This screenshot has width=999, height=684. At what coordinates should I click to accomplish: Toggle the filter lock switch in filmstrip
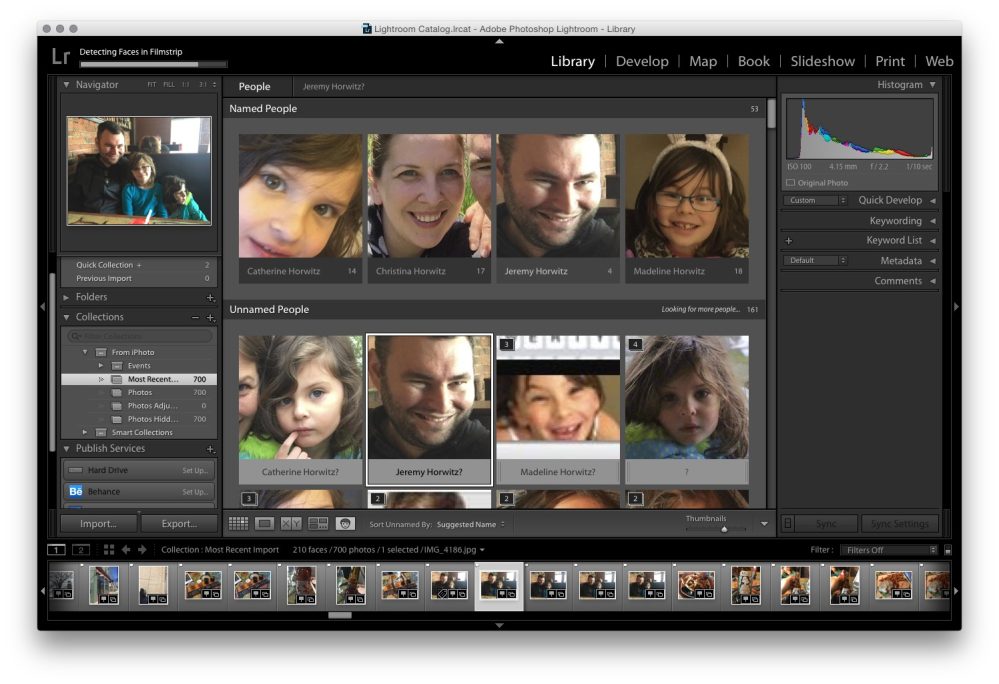point(947,550)
